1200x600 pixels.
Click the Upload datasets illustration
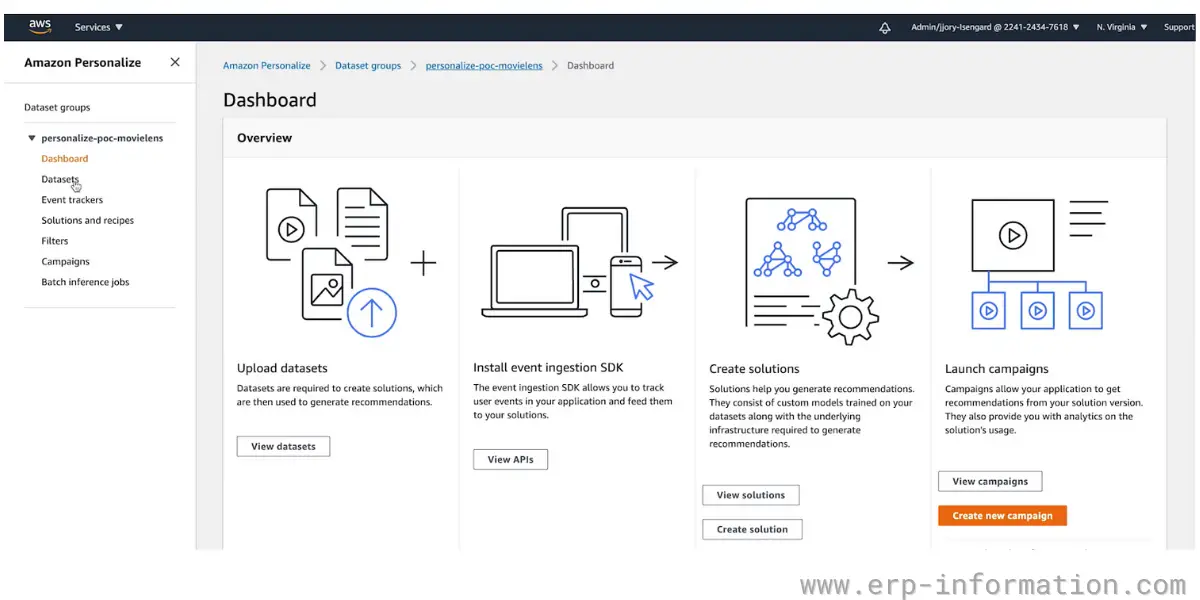(331, 261)
